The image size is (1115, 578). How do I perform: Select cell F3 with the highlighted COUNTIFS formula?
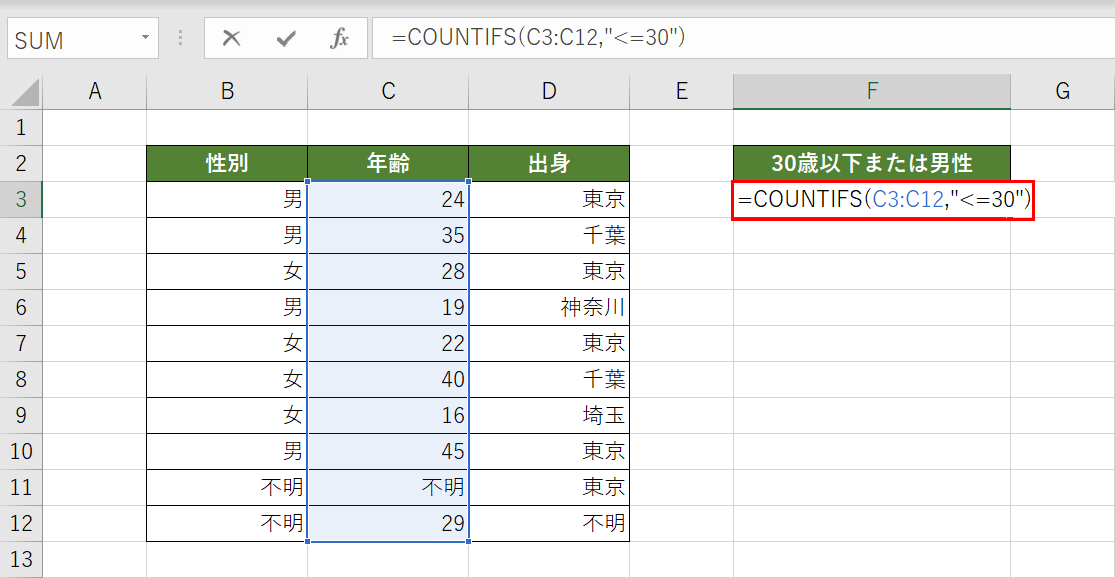[x=871, y=199]
